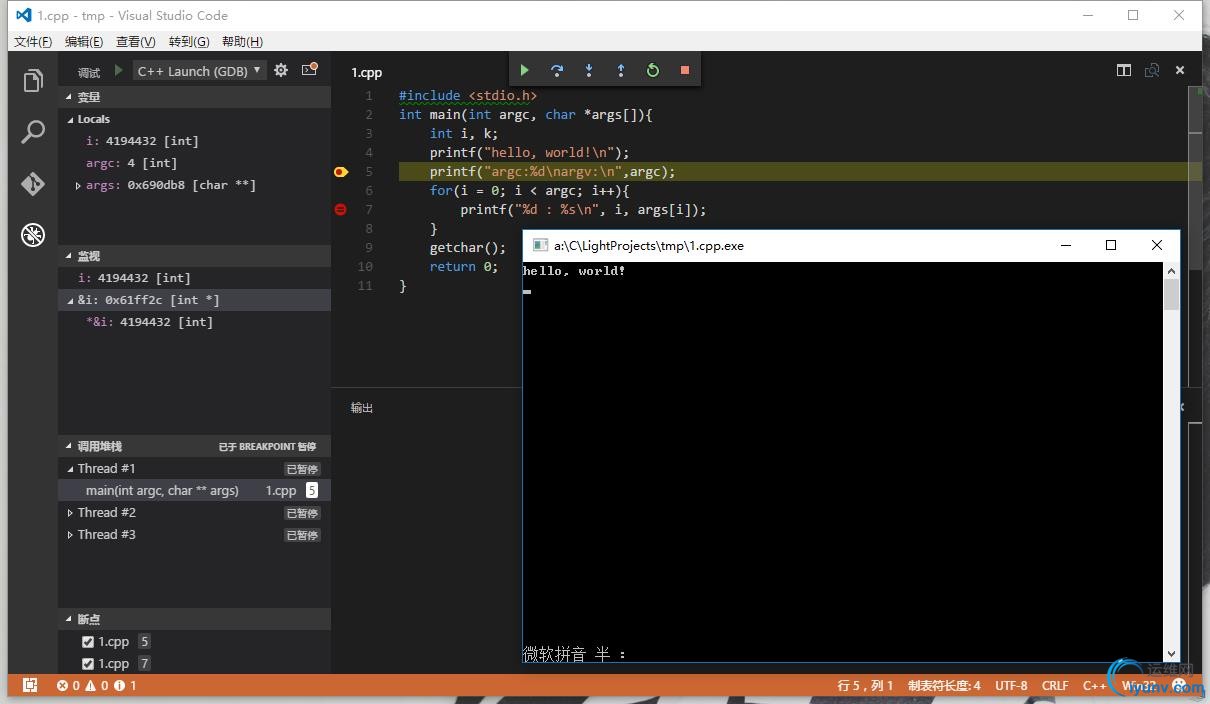Collapse the &i watch expression
This screenshot has width=1210, height=704.
coord(70,300)
